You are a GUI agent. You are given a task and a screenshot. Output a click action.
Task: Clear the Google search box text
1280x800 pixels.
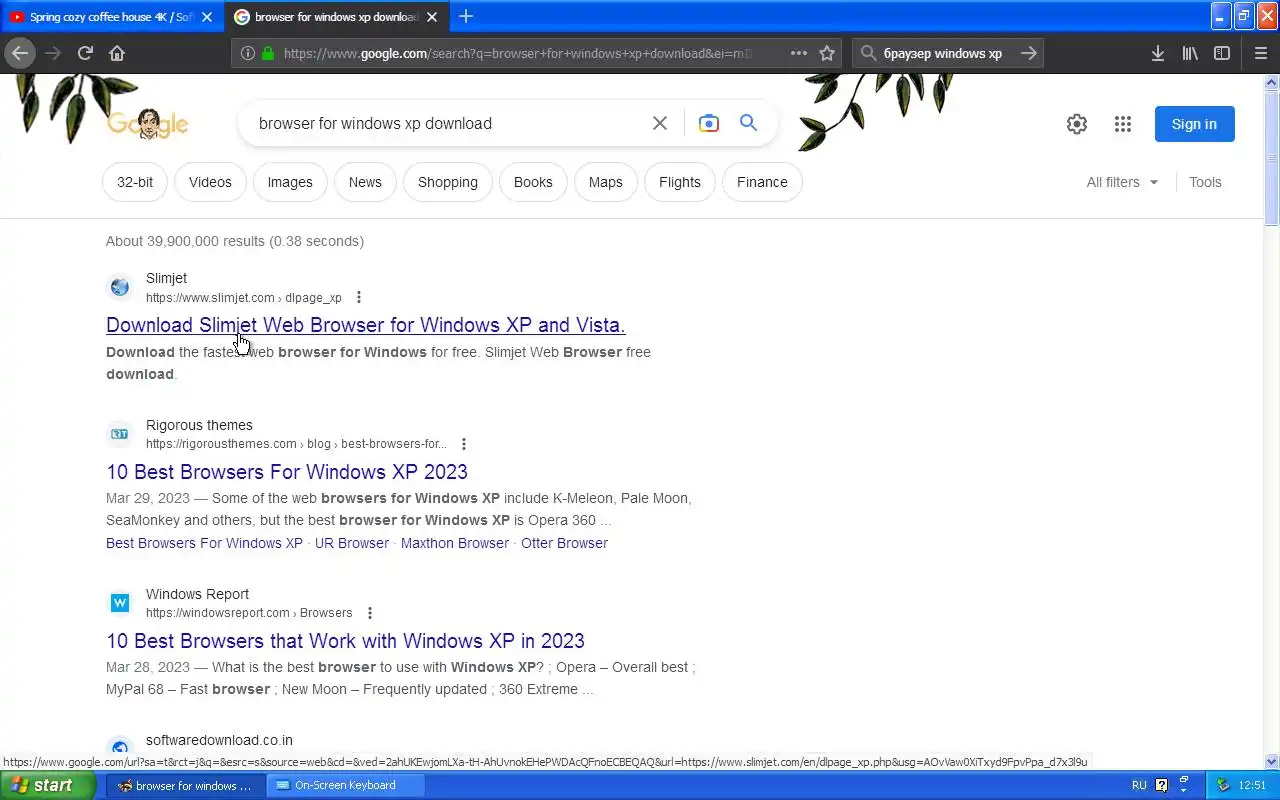click(x=660, y=123)
